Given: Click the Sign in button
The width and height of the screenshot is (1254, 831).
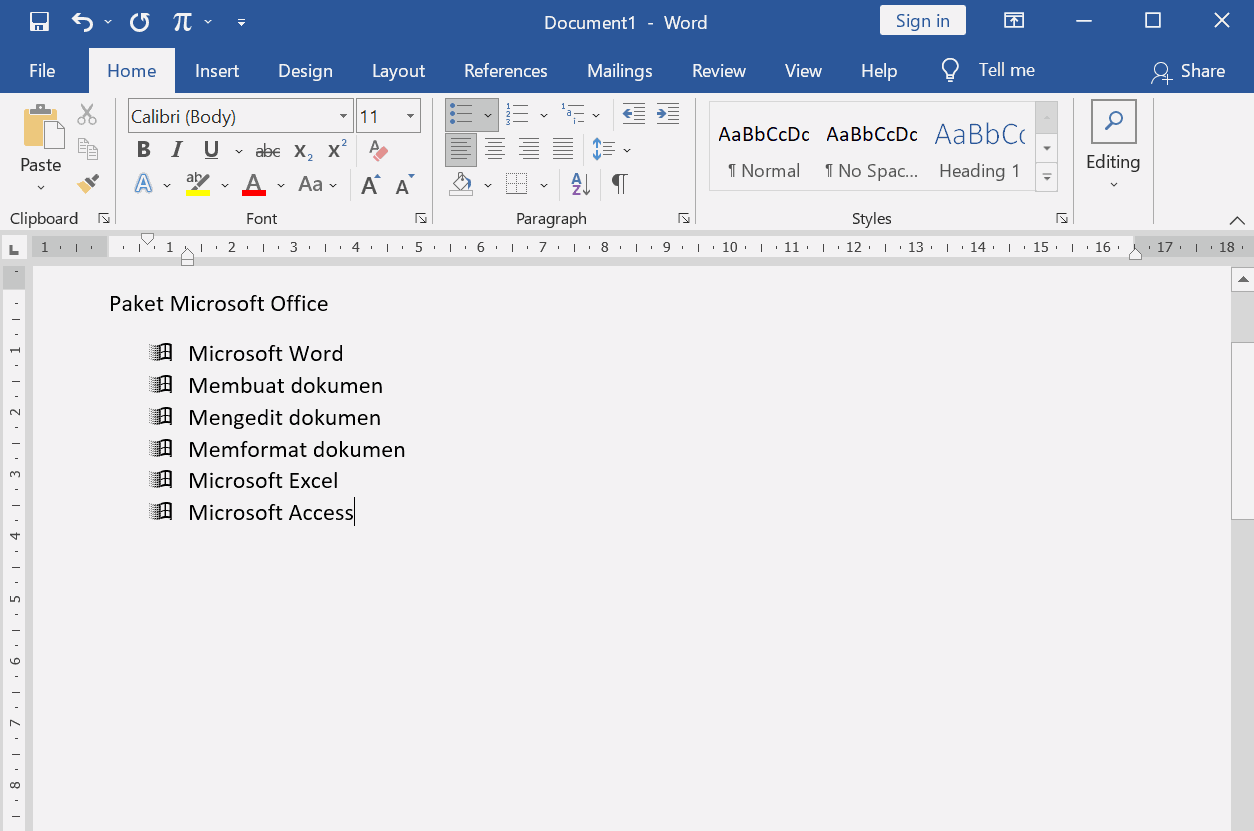Looking at the screenshot, I should point(922,20).
